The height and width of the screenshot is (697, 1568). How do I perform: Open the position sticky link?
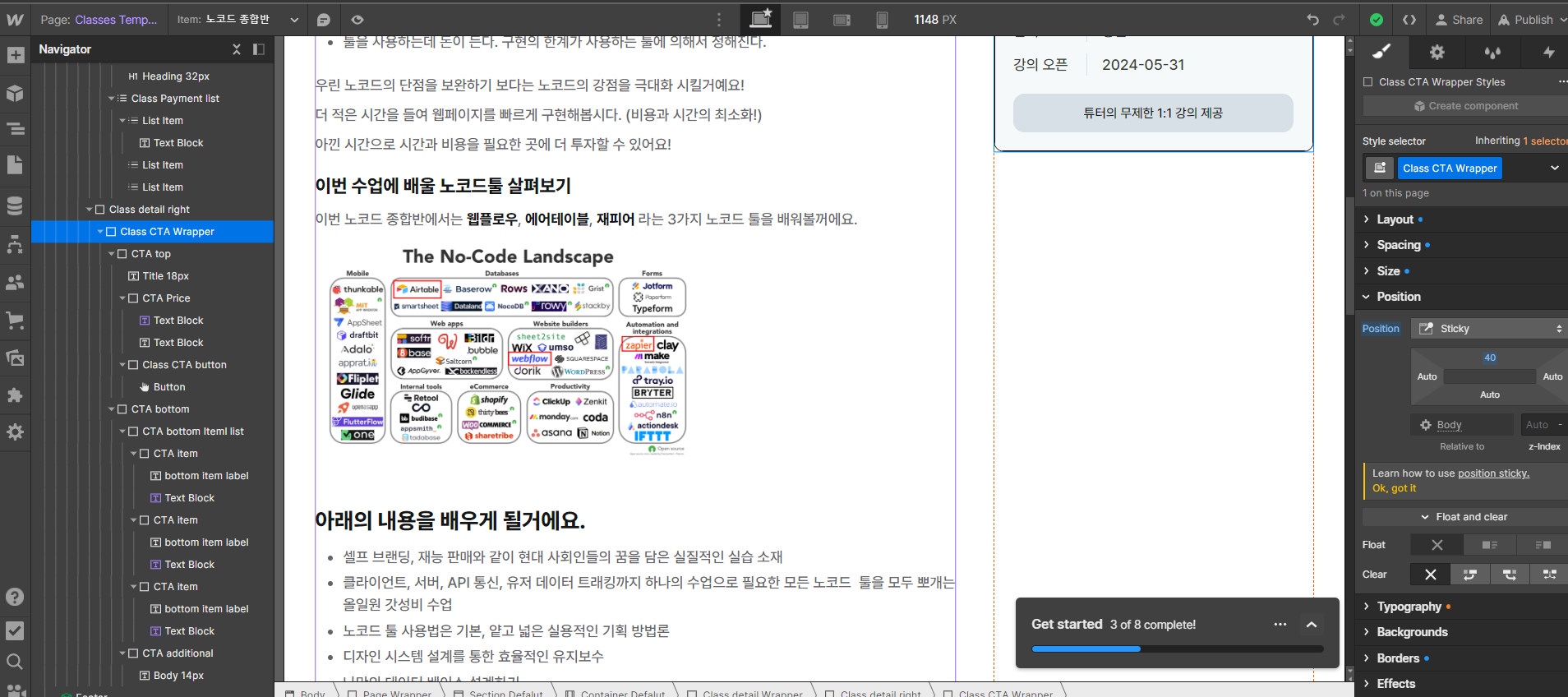tap(1493, 473)
